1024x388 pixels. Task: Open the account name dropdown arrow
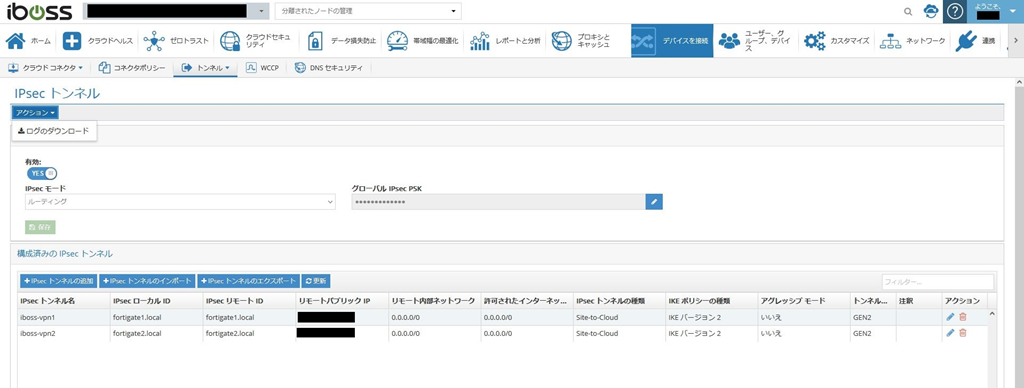point(262,12)
